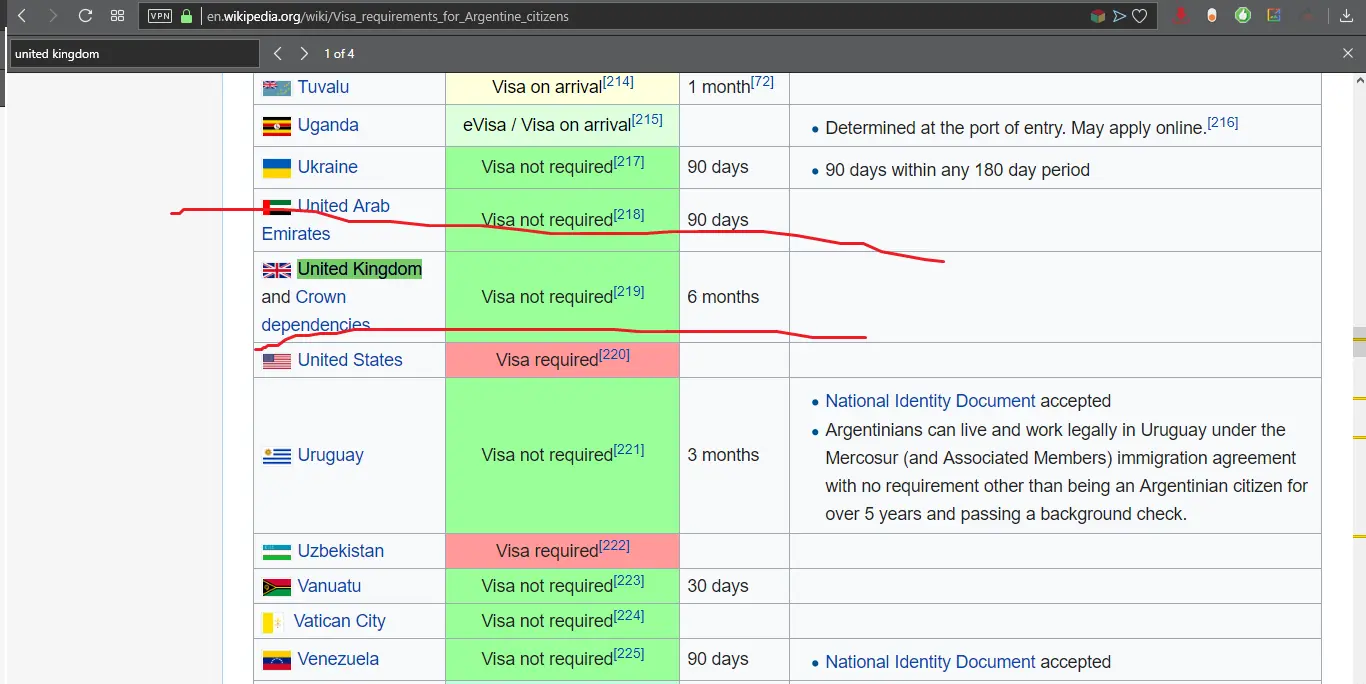Open National Identity Document link in Uruguay row

[x=930, y=401]
